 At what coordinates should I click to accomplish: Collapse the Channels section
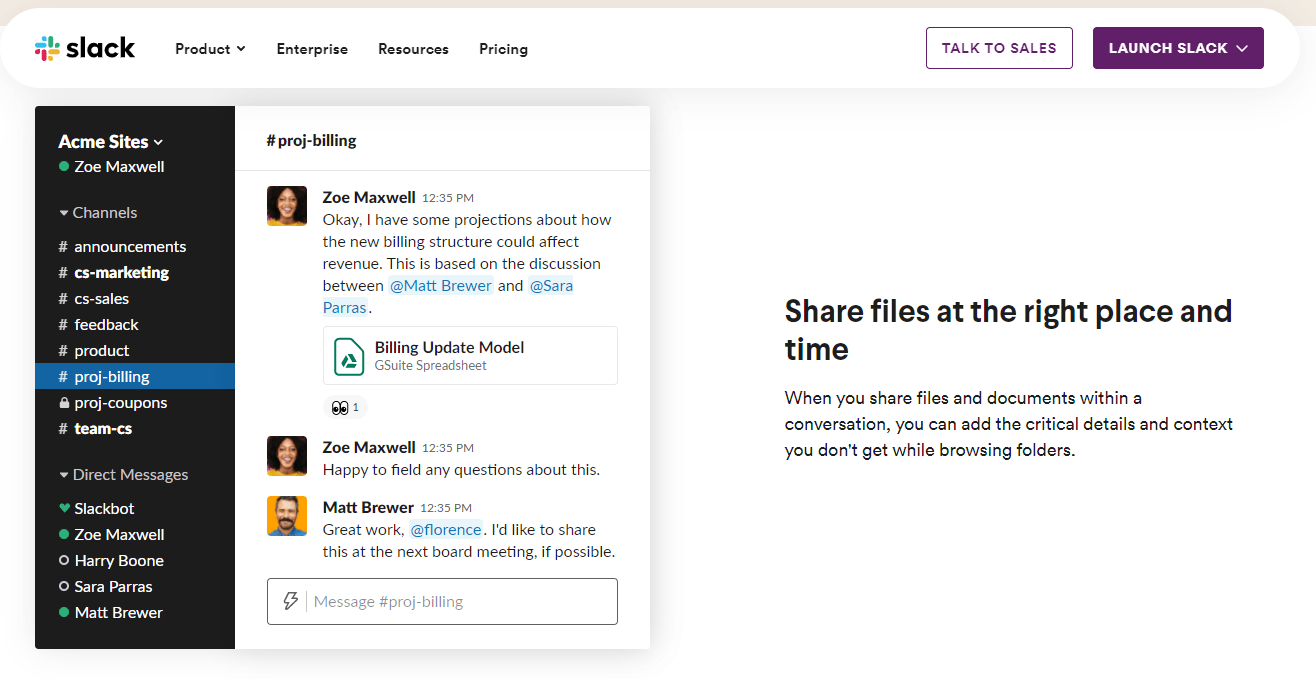pyautogui.click(x=98, y=213)
